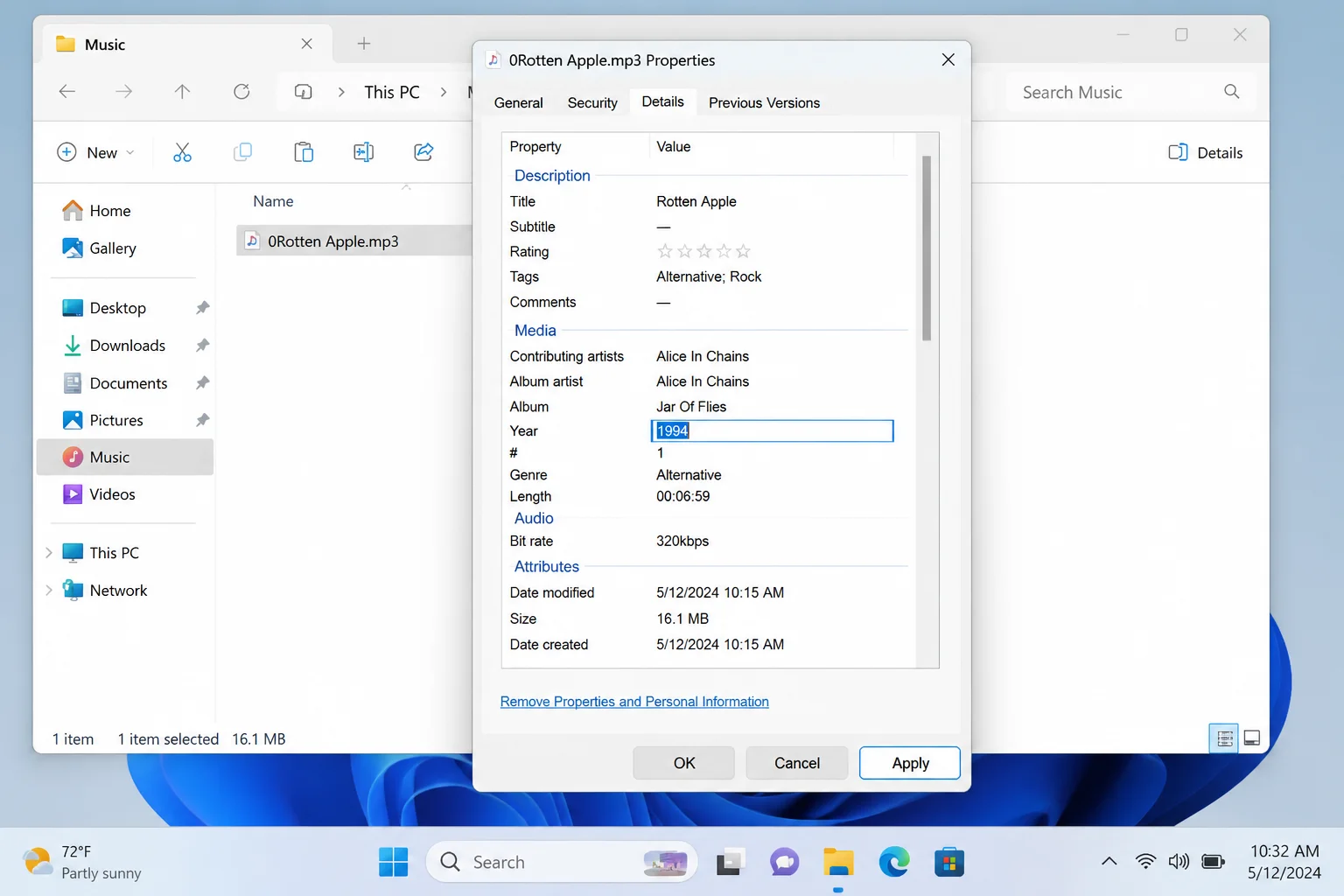Image resolution: width=1344 pixels, height=896 pixels.
Task: Navigate up one folder level
Action: (182, 92)
